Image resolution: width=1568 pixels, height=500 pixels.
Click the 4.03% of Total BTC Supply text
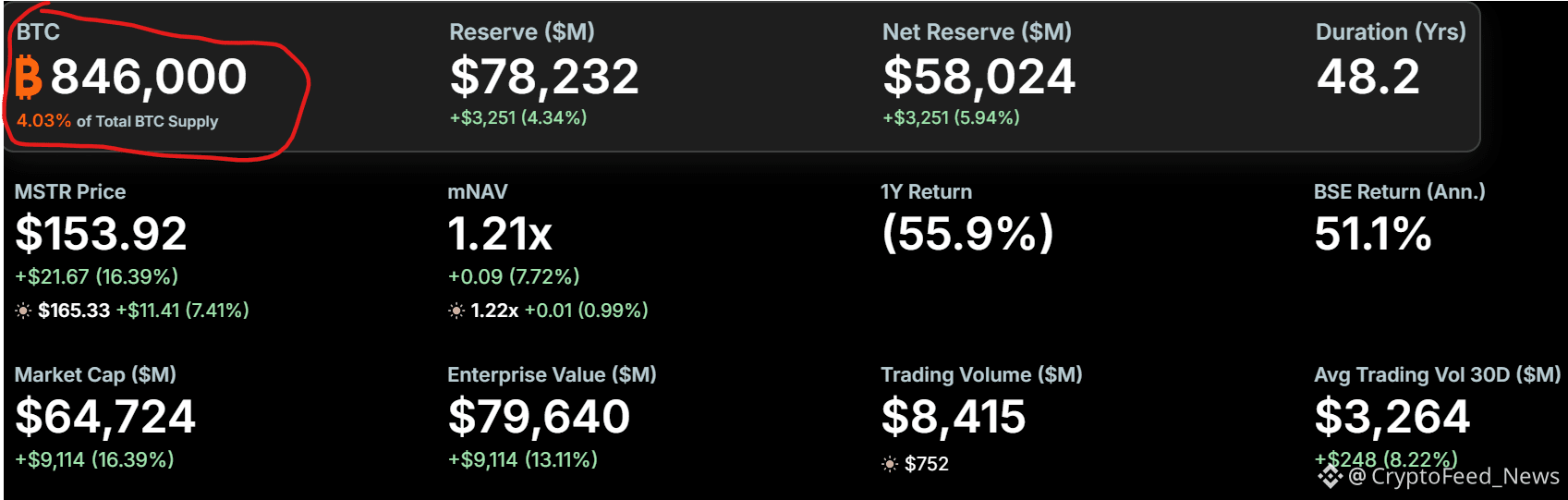pos(117,121)
